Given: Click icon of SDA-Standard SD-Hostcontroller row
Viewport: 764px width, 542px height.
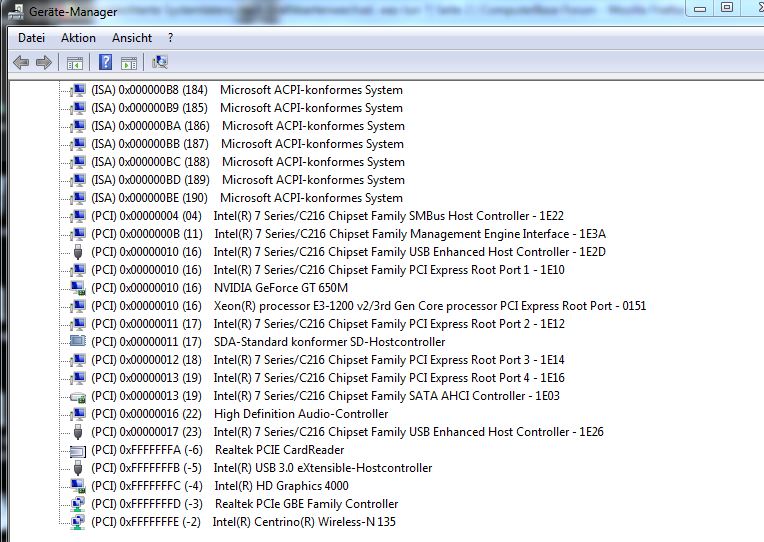Looking at the screenshot, I should click(x=78, y=341).
